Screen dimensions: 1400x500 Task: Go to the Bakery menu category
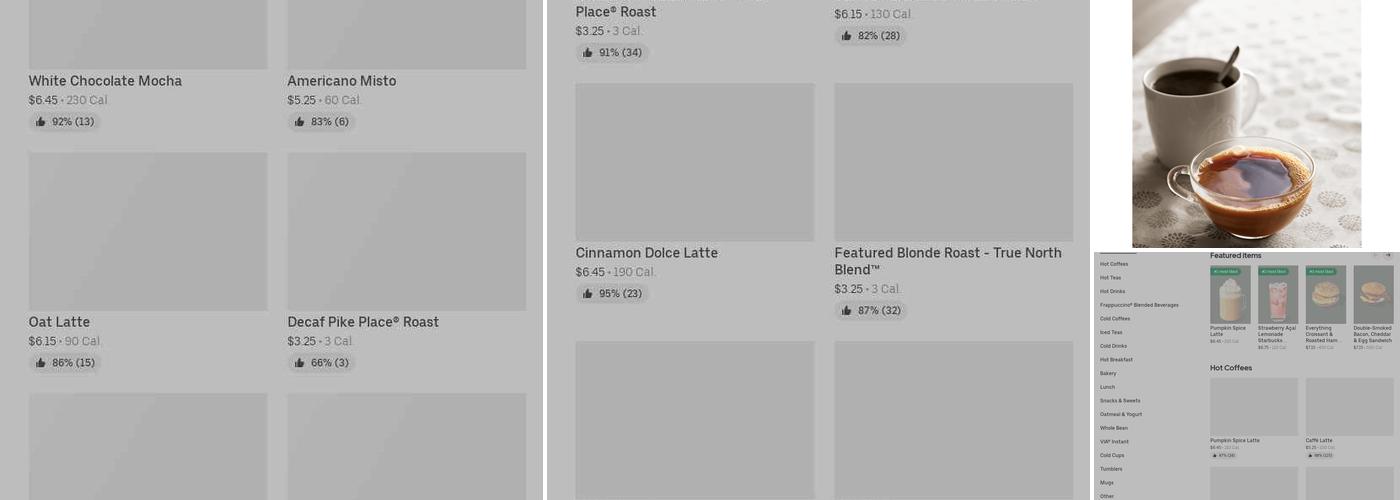pyautogui.click(x=1108, y=373)
